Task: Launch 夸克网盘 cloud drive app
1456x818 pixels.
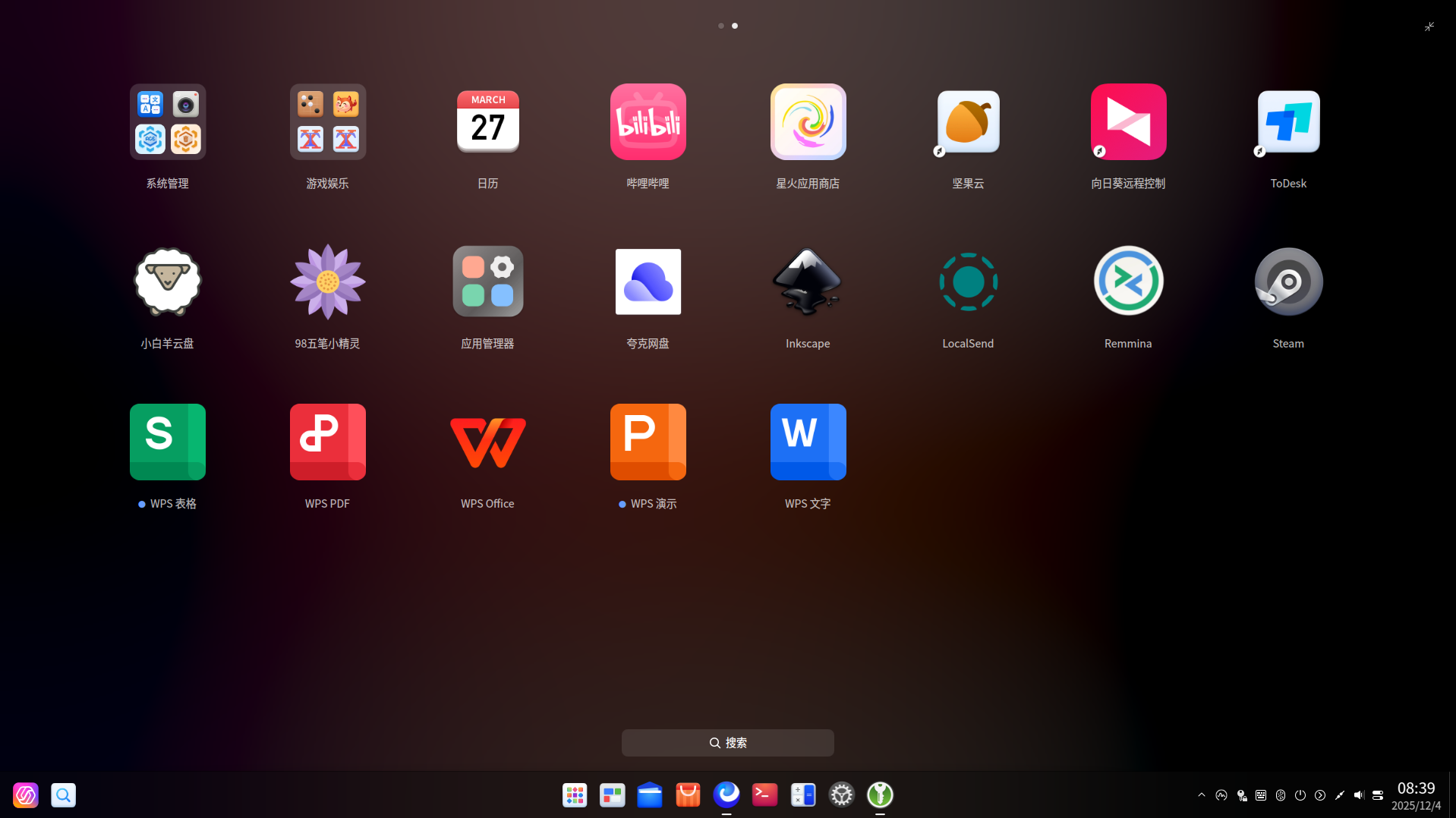Action: tap(648, 282)
